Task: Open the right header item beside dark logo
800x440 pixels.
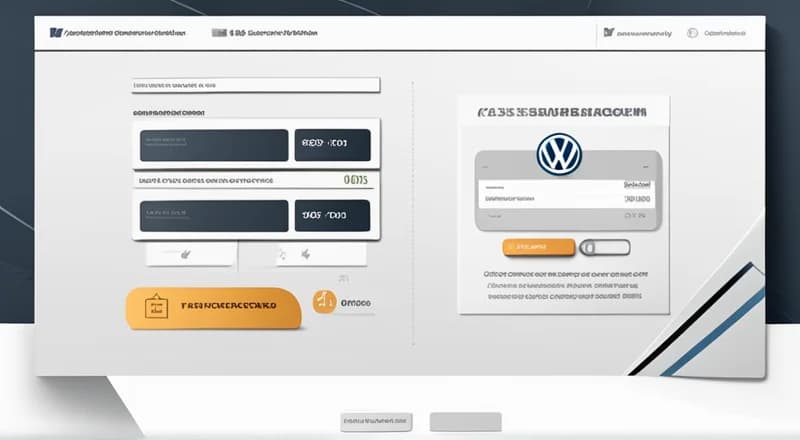Action: click(x=638, y=33)
